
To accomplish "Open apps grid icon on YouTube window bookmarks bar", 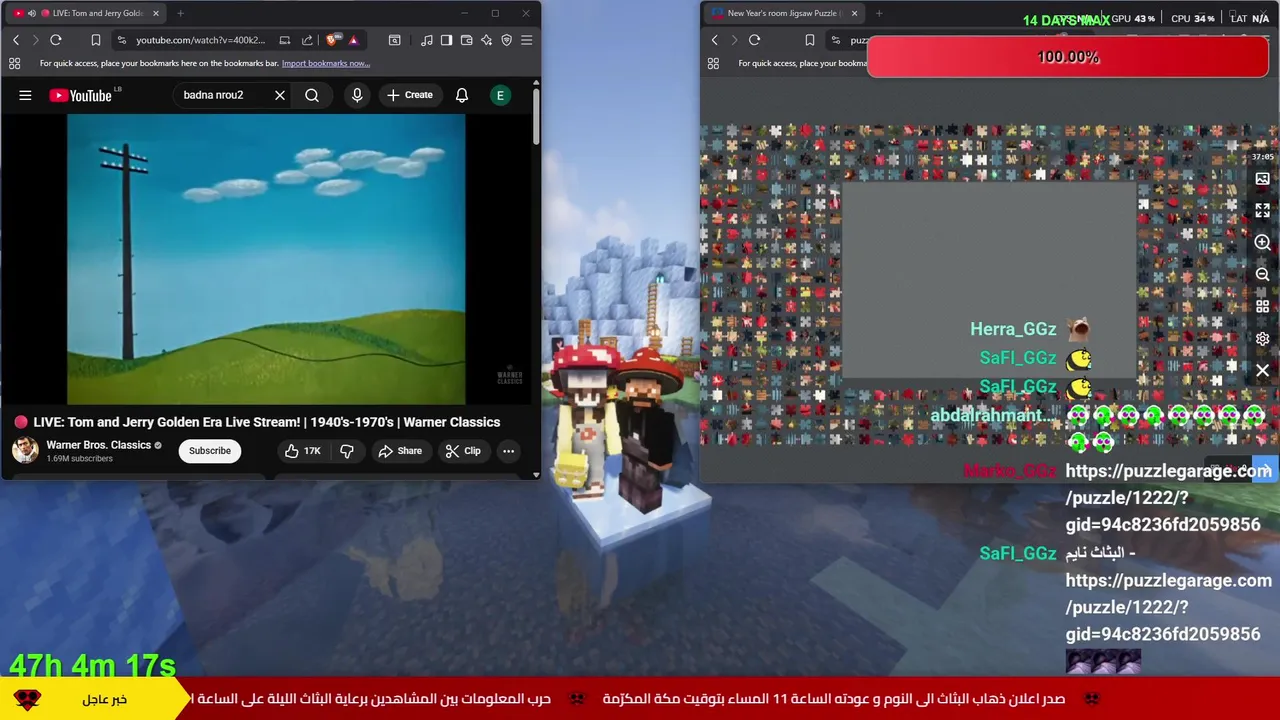I will [x=14, y=63].
